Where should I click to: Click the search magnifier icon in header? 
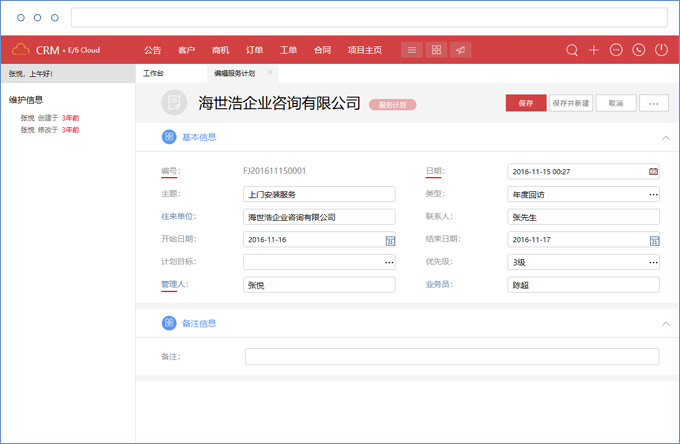572,50
